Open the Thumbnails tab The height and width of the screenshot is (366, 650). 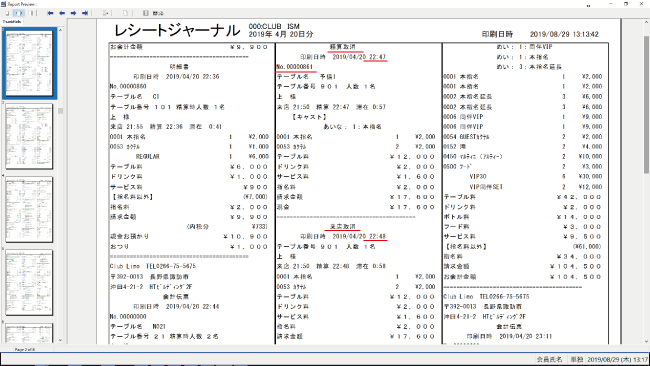12,22
